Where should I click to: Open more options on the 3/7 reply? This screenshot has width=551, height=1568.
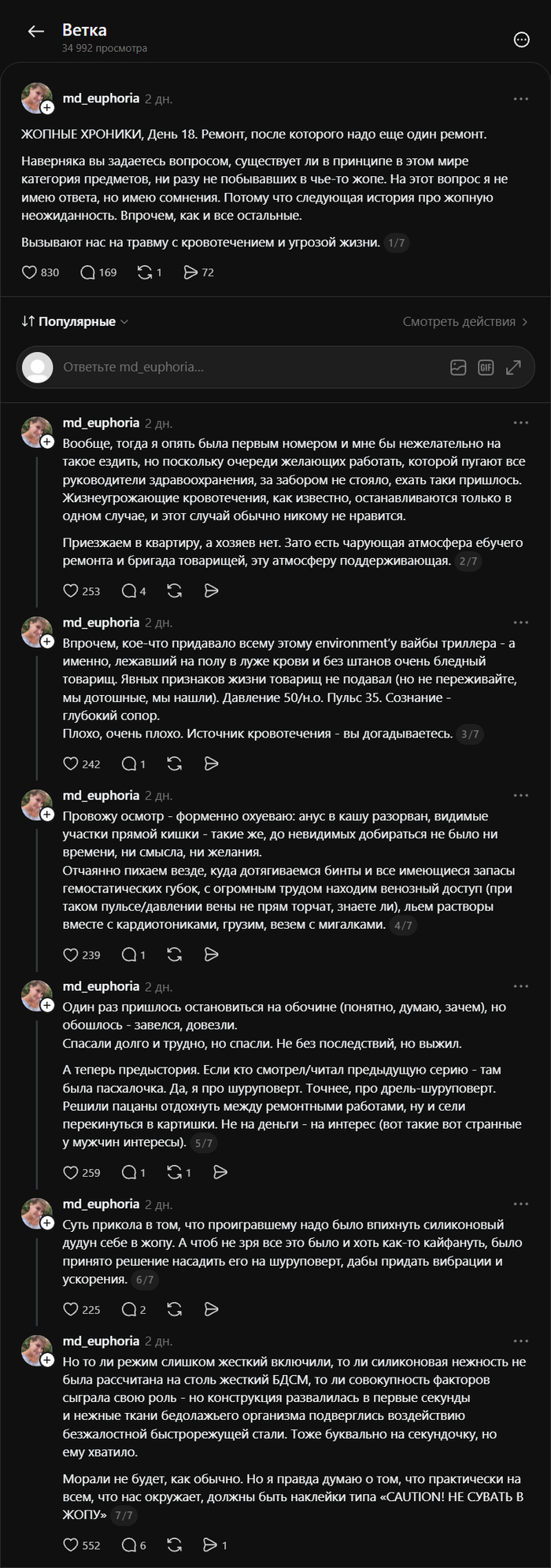click(521, 623)
